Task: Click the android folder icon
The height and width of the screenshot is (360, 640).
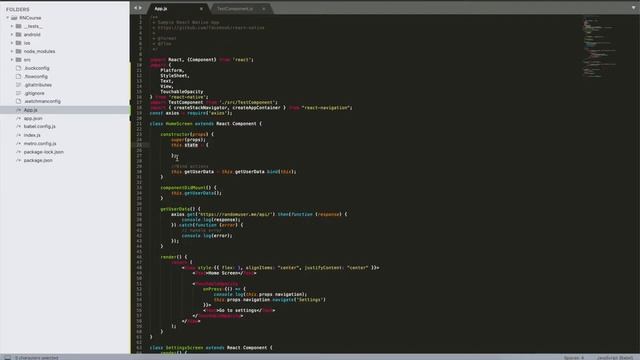Action: pos(18,35)
